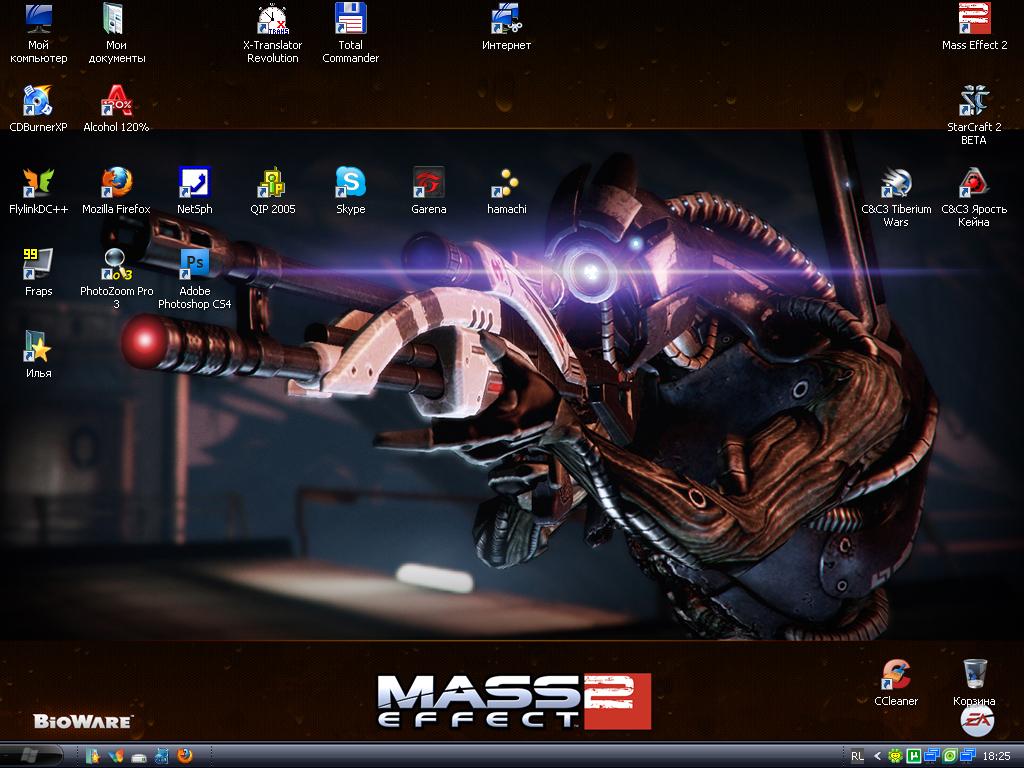This screenshot has height=768, width=1024.
Task: Select the Корзина recycle bin
Action: [974, 682]
